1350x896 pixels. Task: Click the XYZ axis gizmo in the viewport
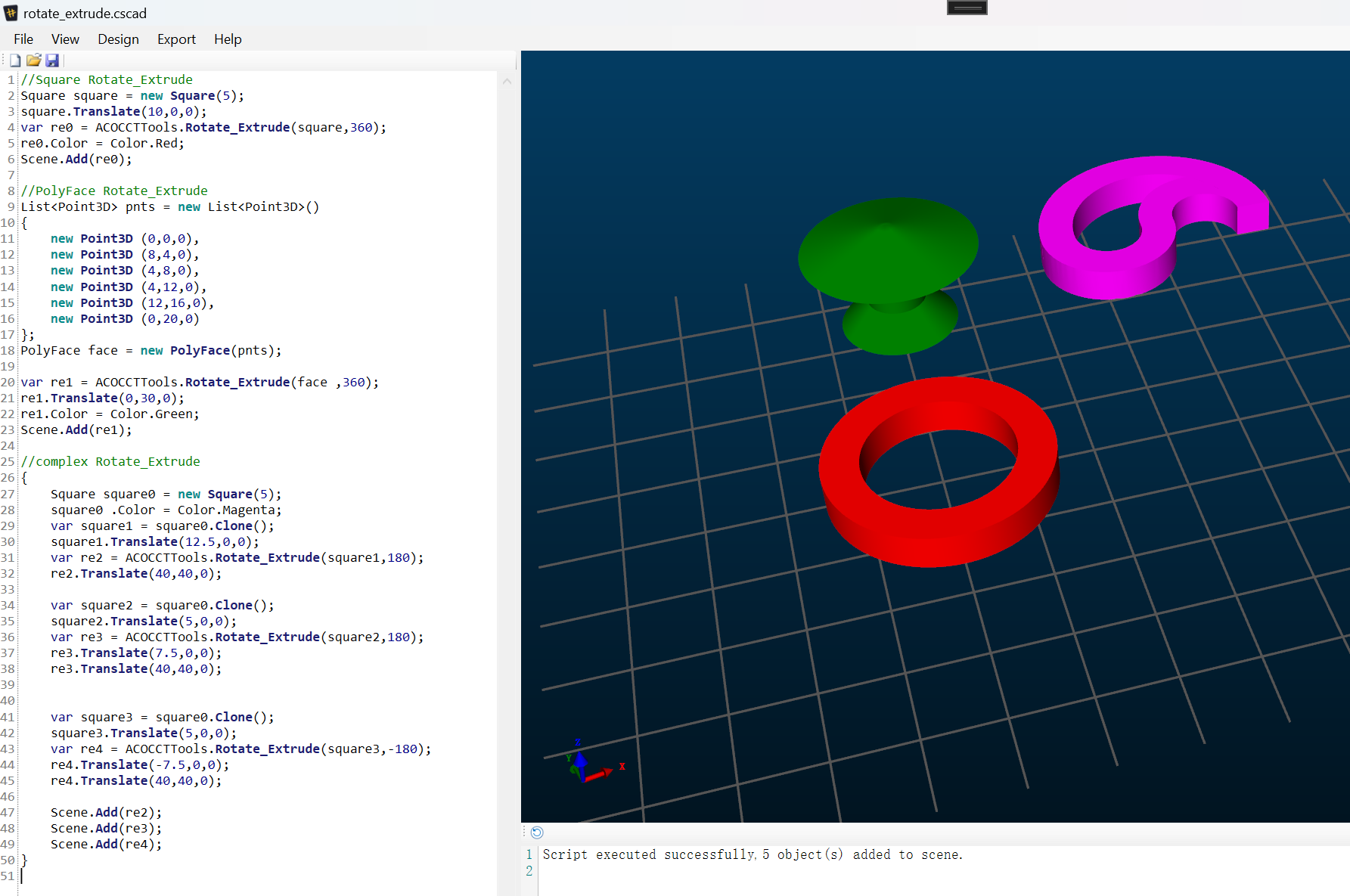593,762
